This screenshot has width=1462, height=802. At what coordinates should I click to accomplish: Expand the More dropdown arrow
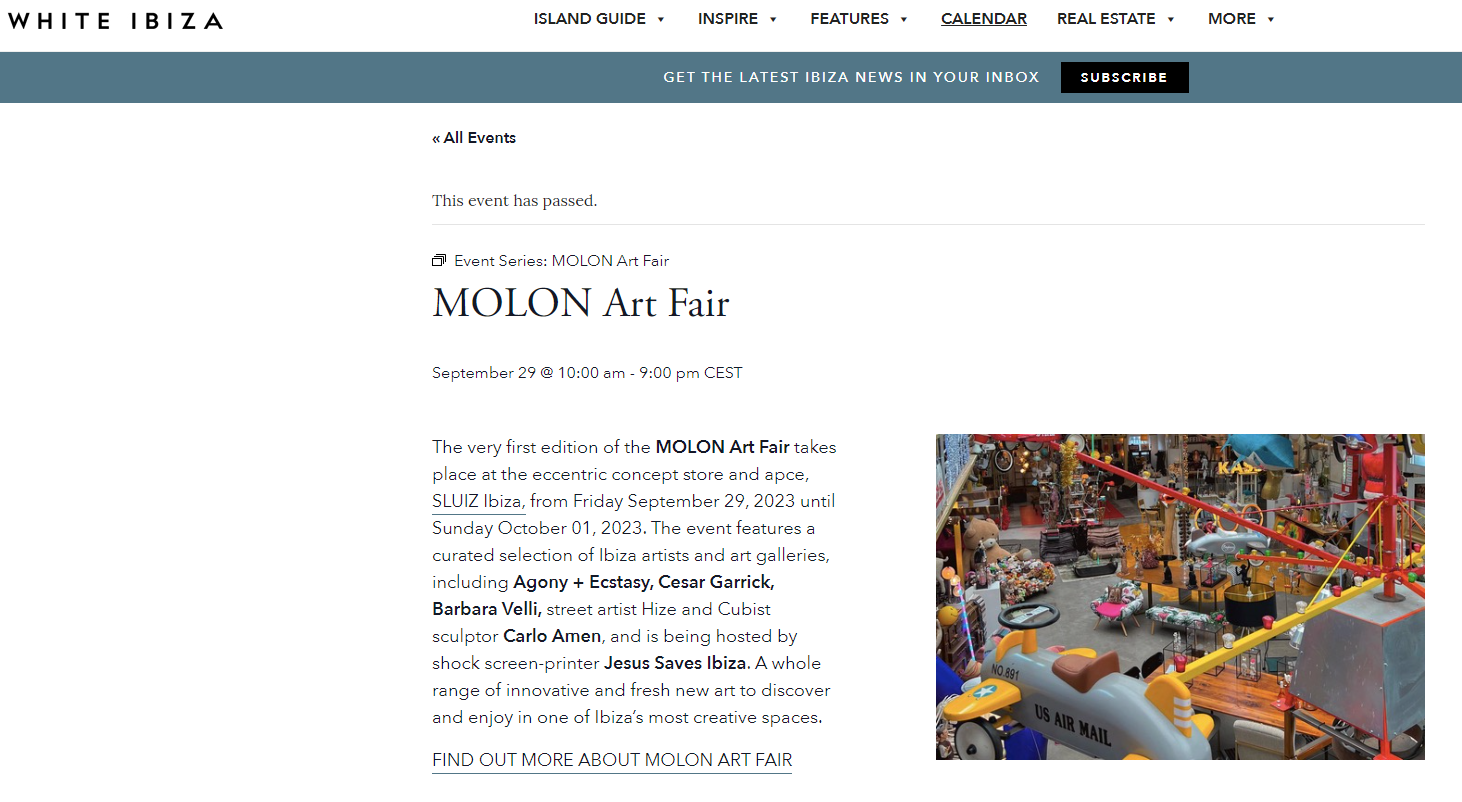[1271, 19]
